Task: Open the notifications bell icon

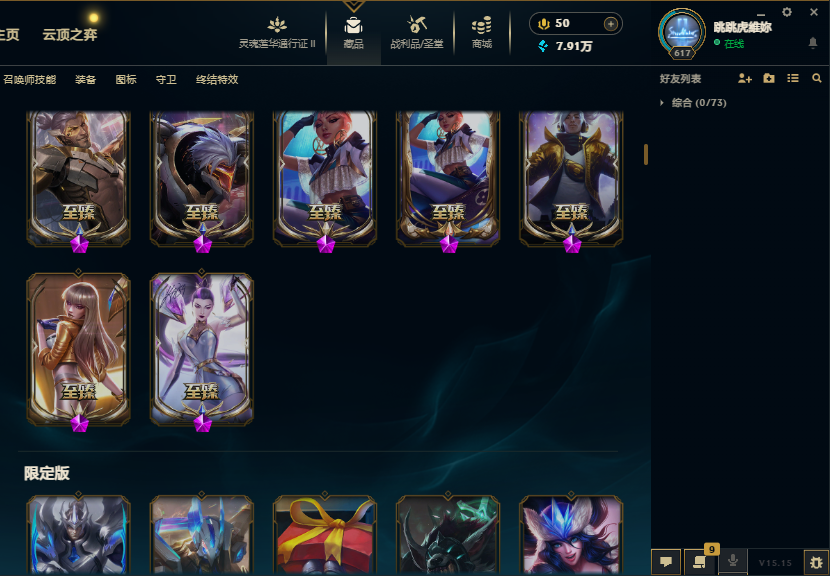Action: 813,43
